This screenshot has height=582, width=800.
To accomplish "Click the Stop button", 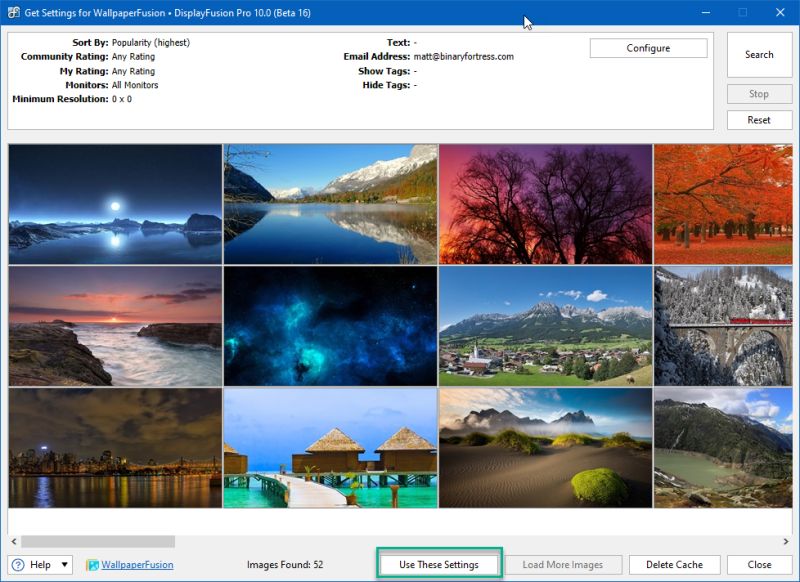I will (x=759, y=93).
